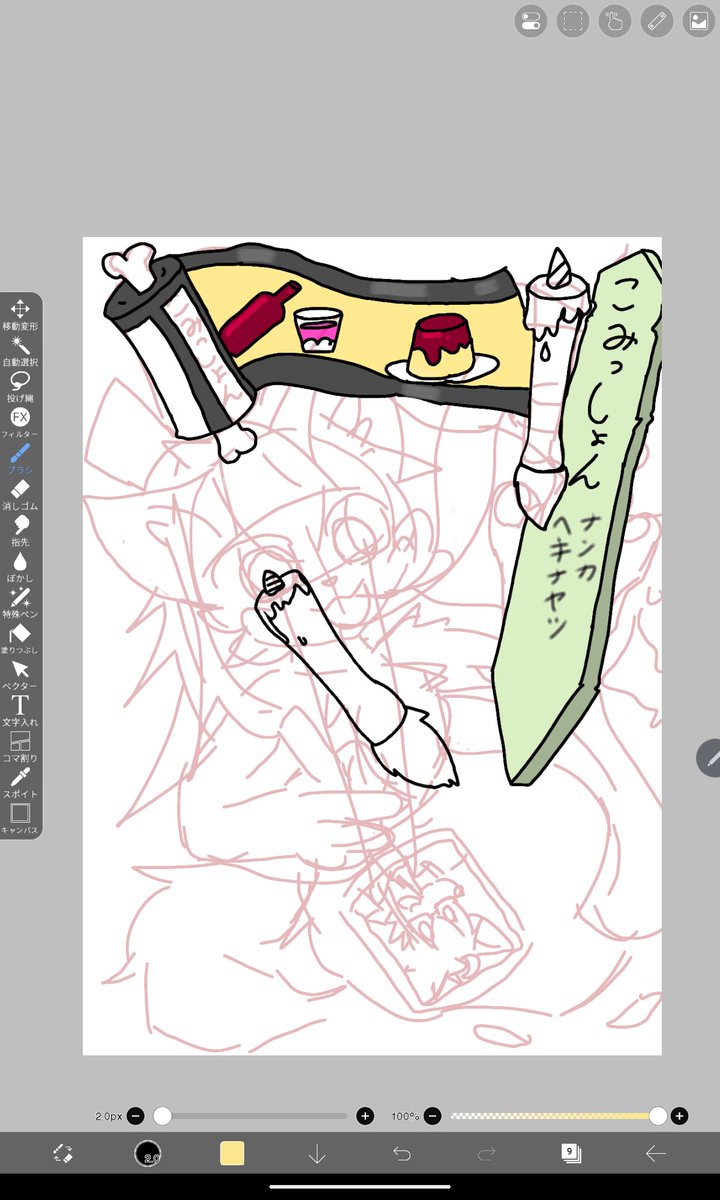Select the 消しゴム eraser tool
Image resolution: width=720 pixels, height=1200 pixels.
(x=20, y=494)
